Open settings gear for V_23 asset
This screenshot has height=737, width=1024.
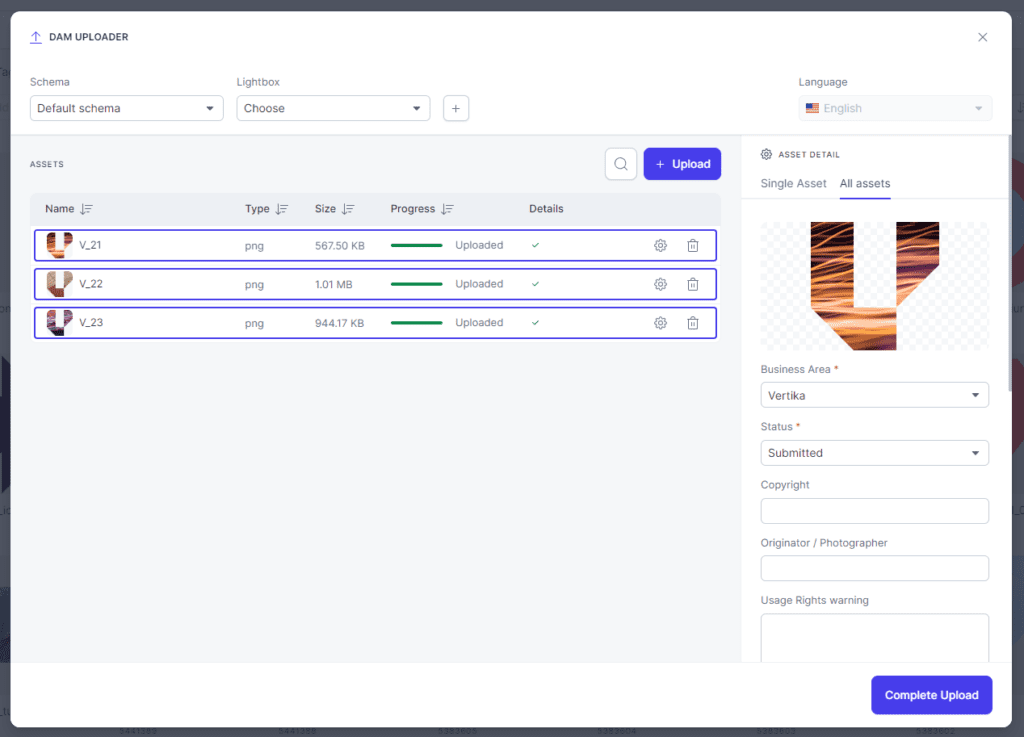660,322
